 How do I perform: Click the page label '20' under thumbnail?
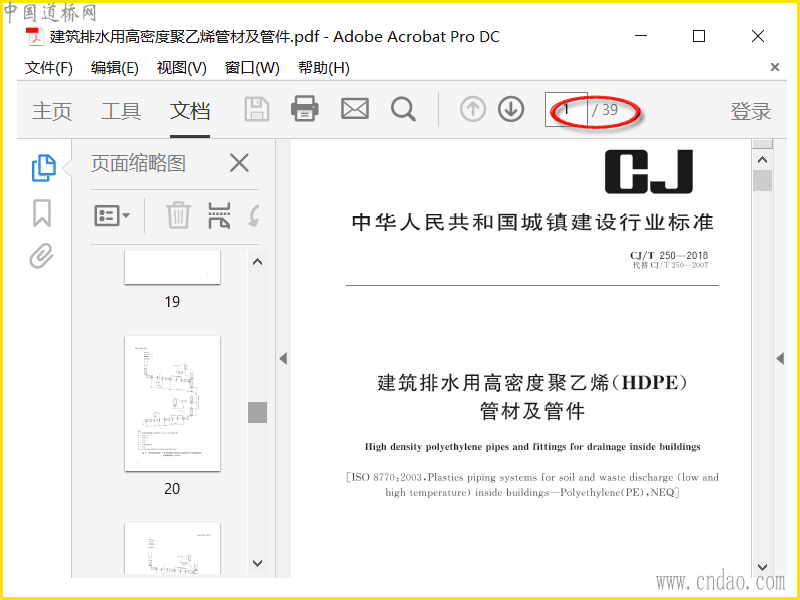pos(172,489)
